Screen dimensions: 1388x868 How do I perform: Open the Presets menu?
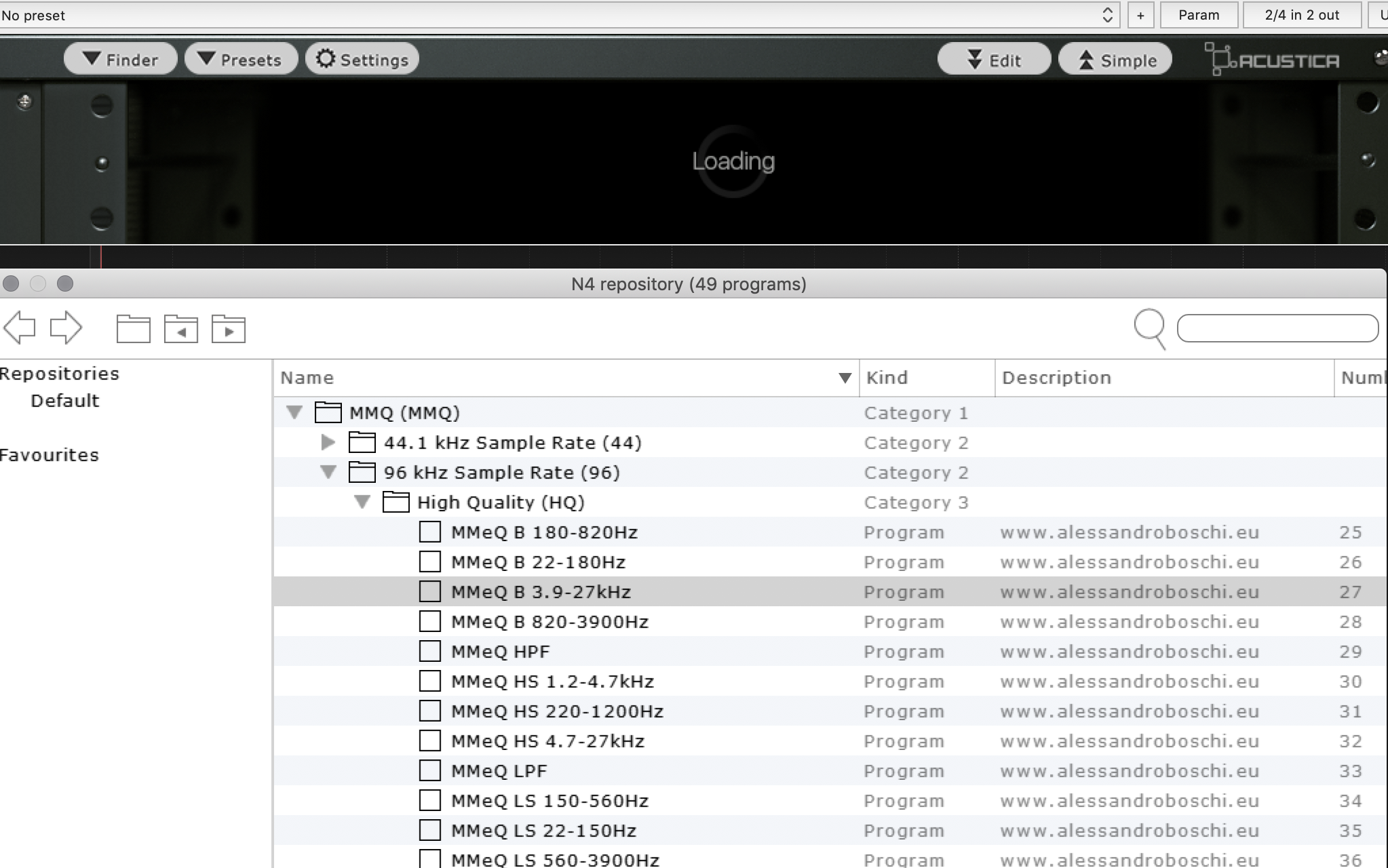[241, 60]
